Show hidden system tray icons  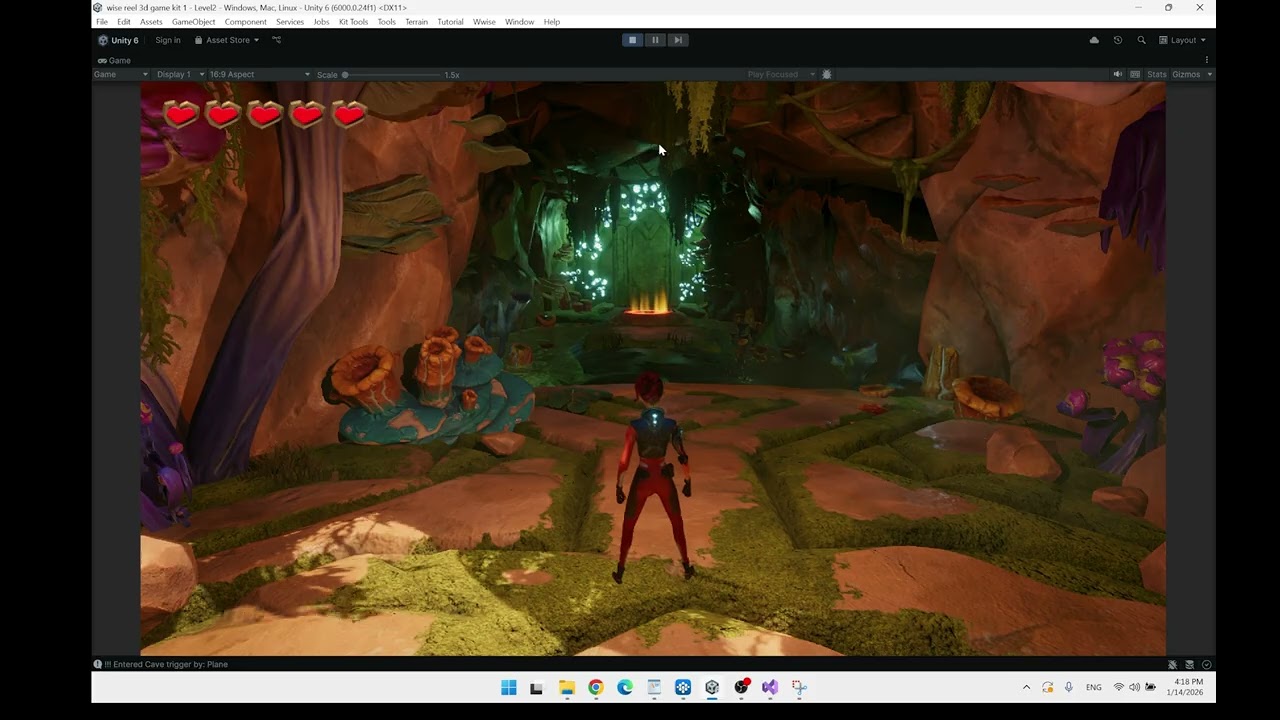click(1026, 687)
